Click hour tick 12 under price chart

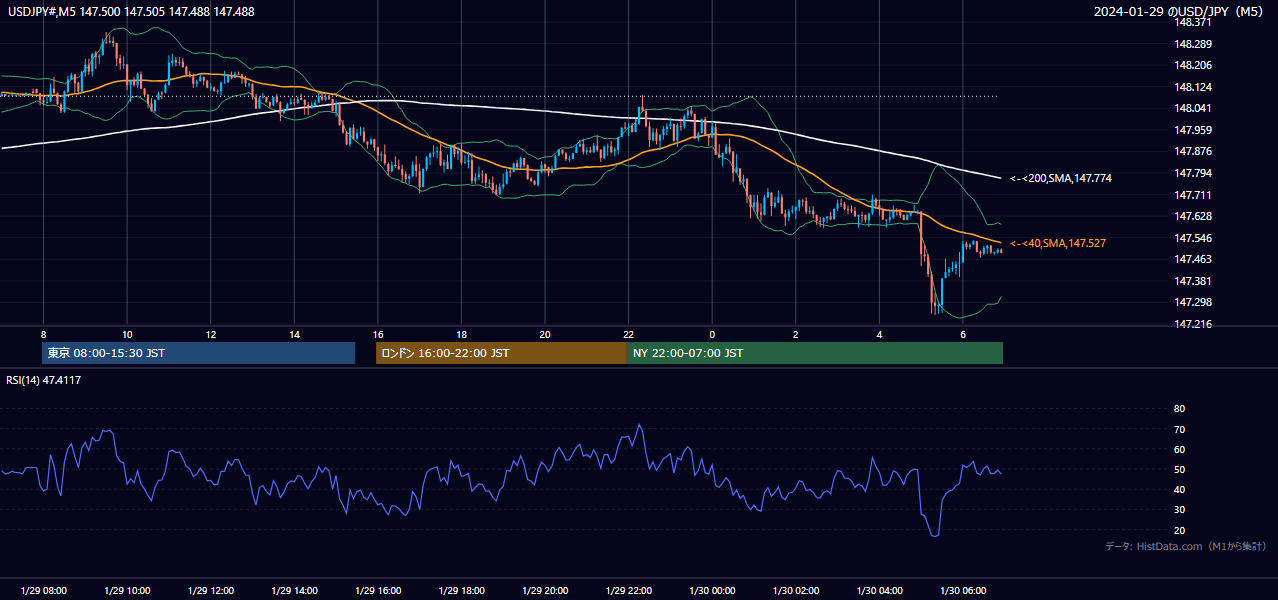210,334
